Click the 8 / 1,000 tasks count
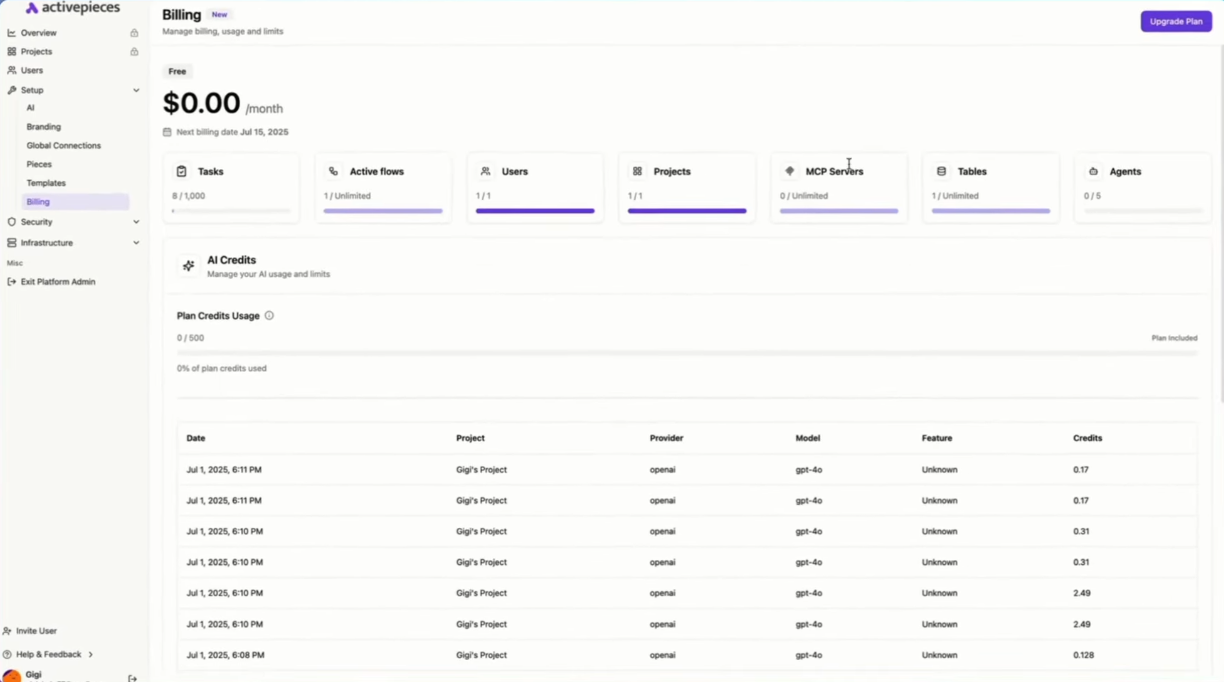The image size is (1224, 682). point(188,196)
